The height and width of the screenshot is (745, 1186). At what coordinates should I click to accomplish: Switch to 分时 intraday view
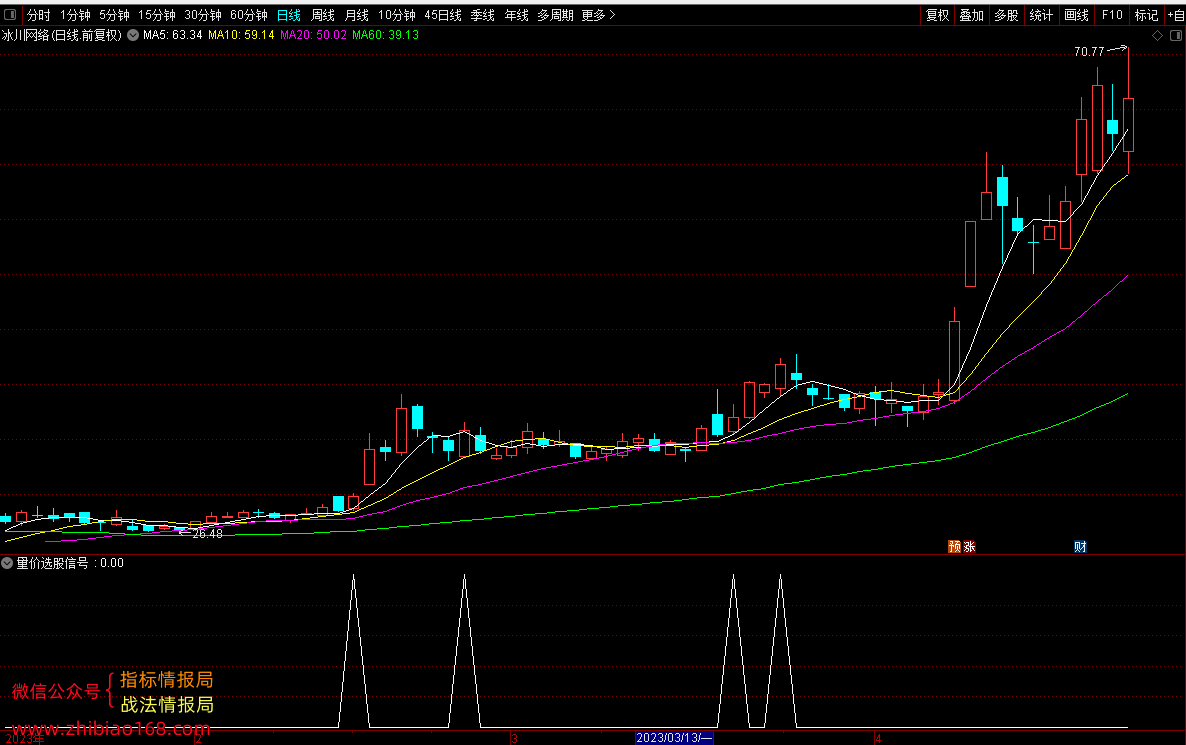pos(39,15)
